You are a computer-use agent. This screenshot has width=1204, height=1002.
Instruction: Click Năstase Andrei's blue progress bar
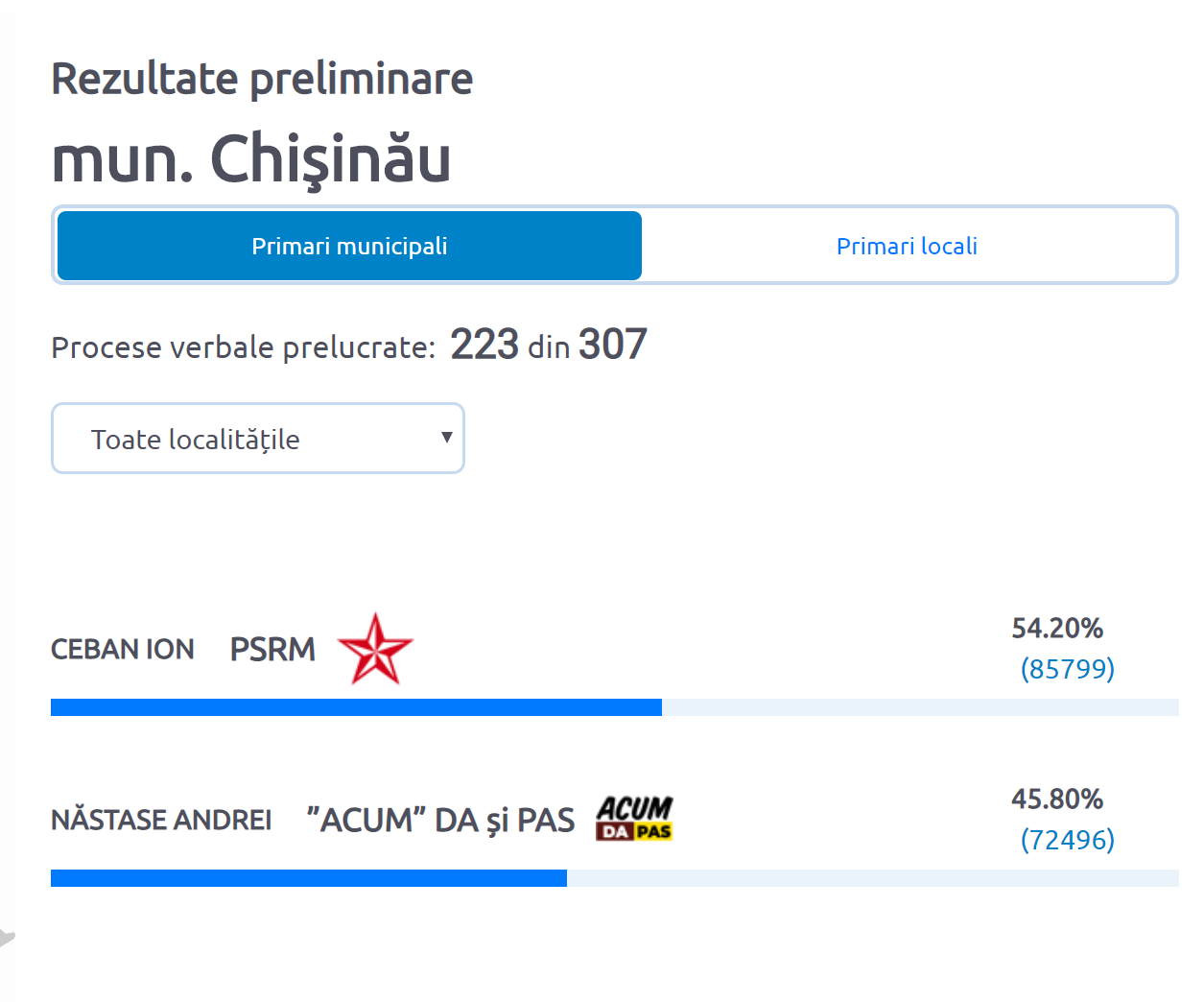(x=308, y=878)
